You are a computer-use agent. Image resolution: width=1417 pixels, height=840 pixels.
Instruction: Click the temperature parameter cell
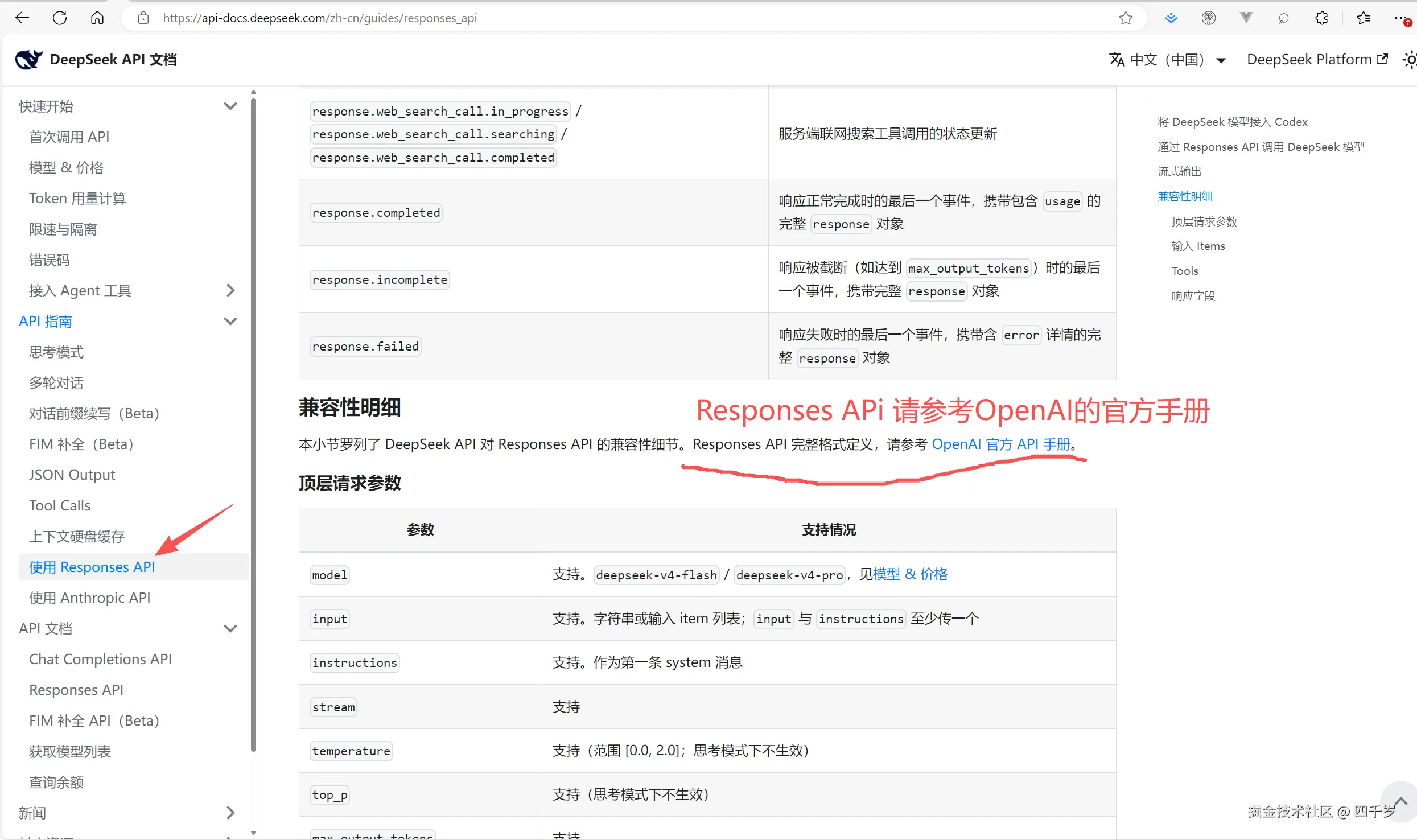351,751
